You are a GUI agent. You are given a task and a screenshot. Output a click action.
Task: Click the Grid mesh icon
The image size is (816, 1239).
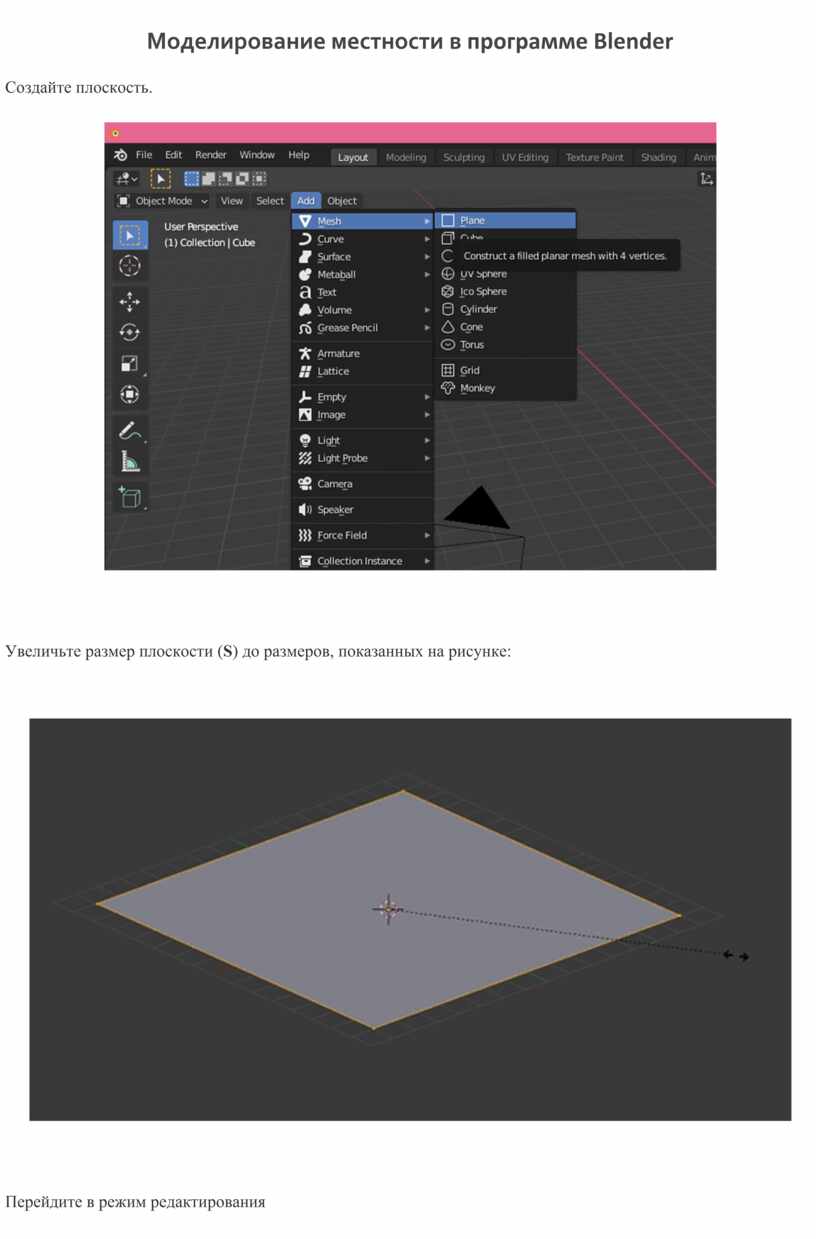pyautogui.click(x=448, y=370)
